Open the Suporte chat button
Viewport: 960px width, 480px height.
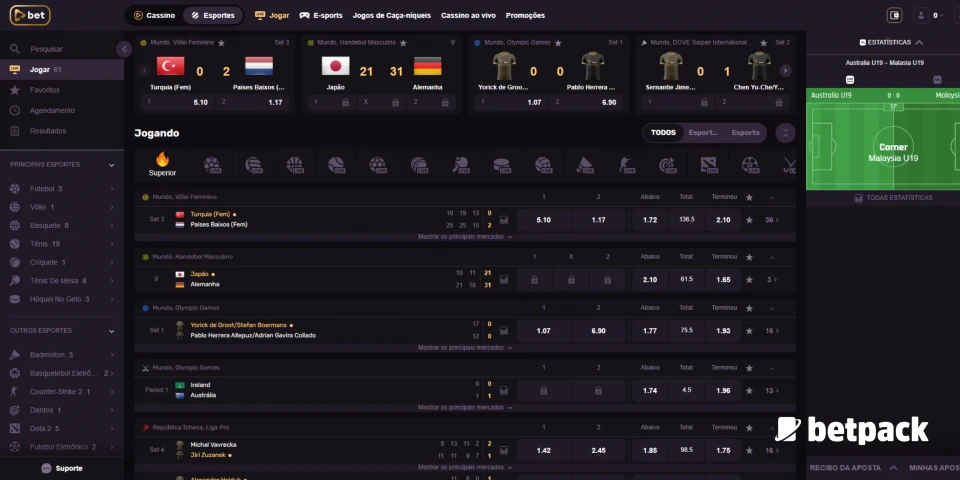click(62, 468)
